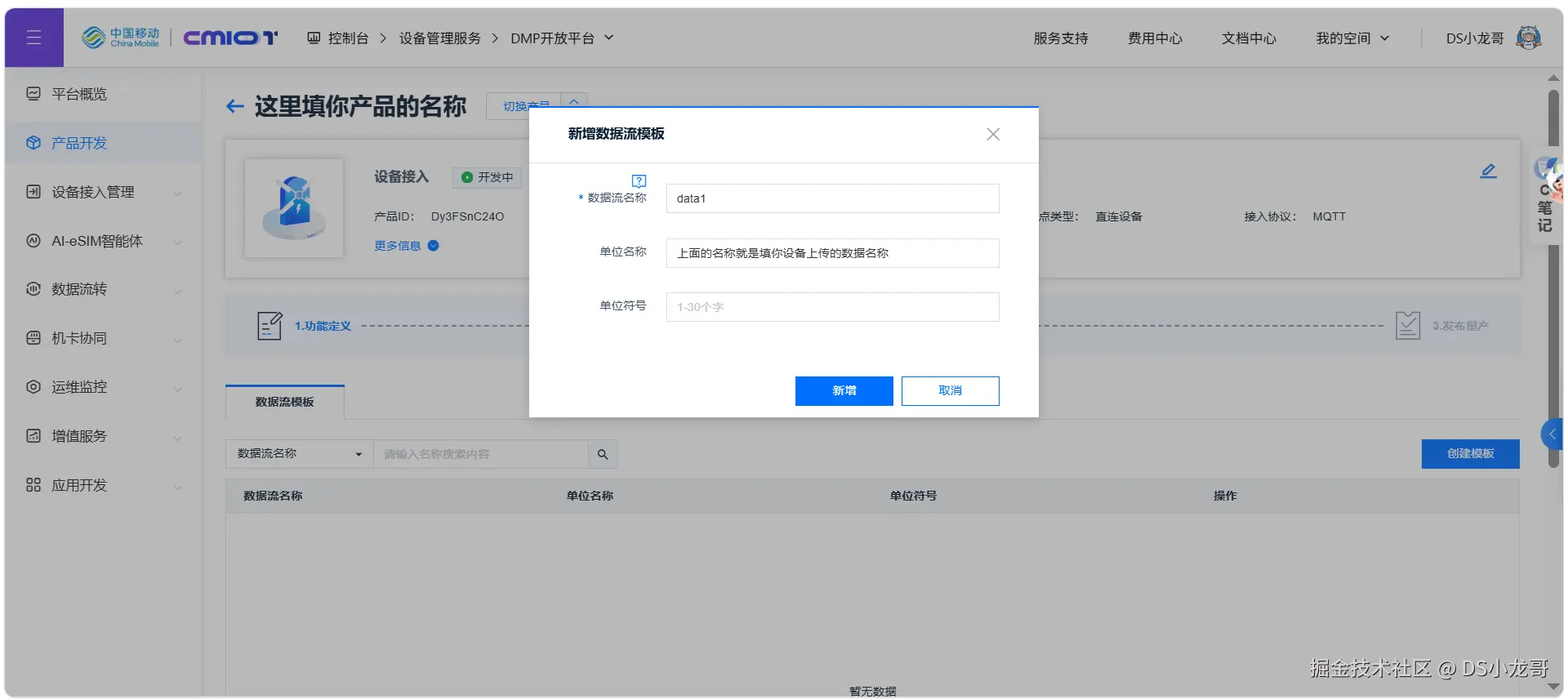
Task: Expand 运维监控 sidebar menu
Action: click(103, 387)
